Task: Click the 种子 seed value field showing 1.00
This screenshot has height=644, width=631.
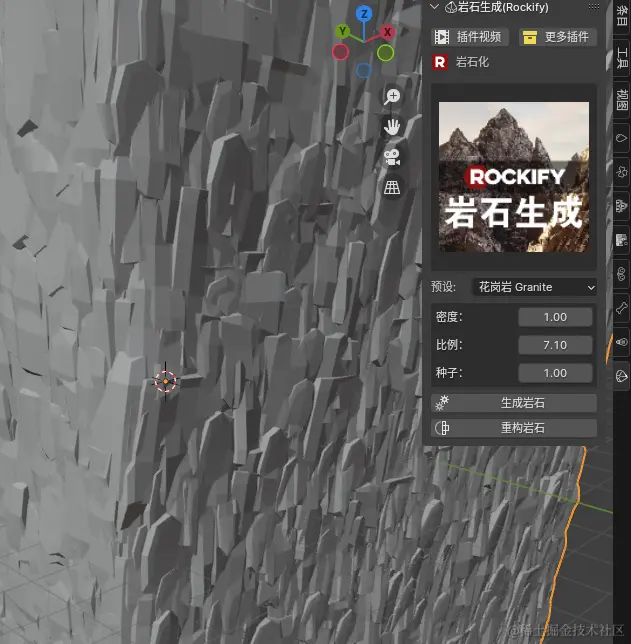Action: click(555, 373)
